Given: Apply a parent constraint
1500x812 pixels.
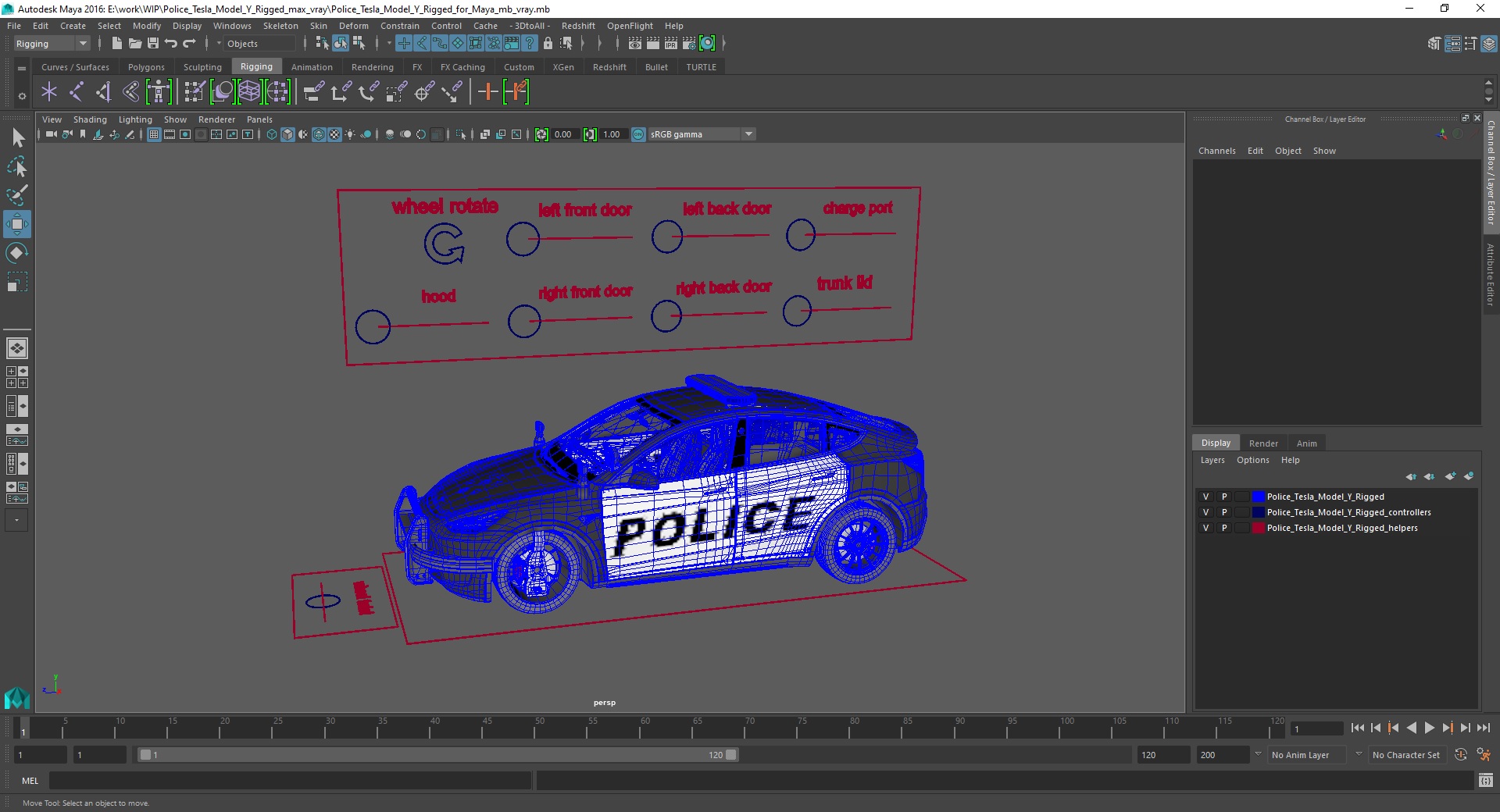Looking at the screenshot, I should tap(313, 92).
